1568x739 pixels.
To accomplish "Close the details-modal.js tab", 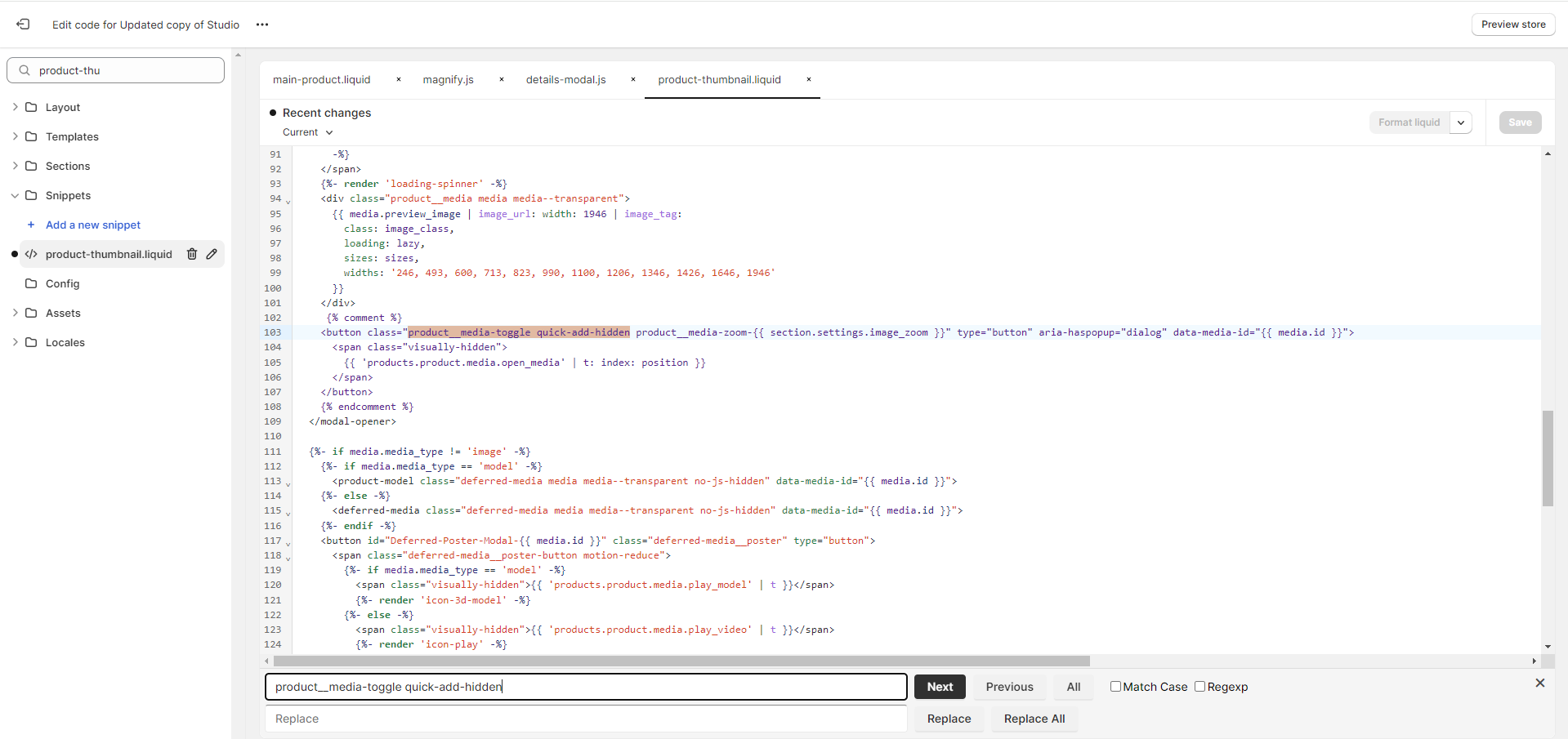I will point(633,79).
